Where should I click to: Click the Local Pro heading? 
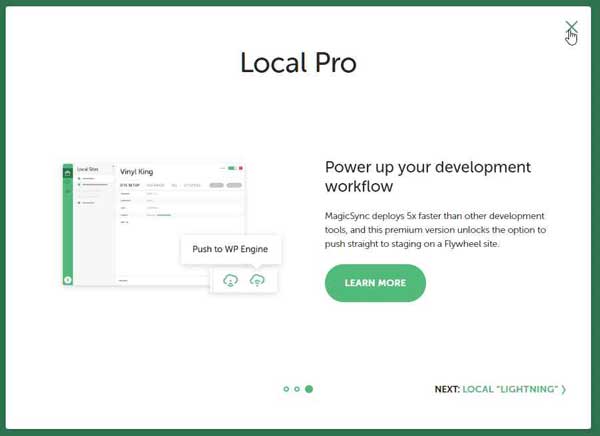click(298, 62)
